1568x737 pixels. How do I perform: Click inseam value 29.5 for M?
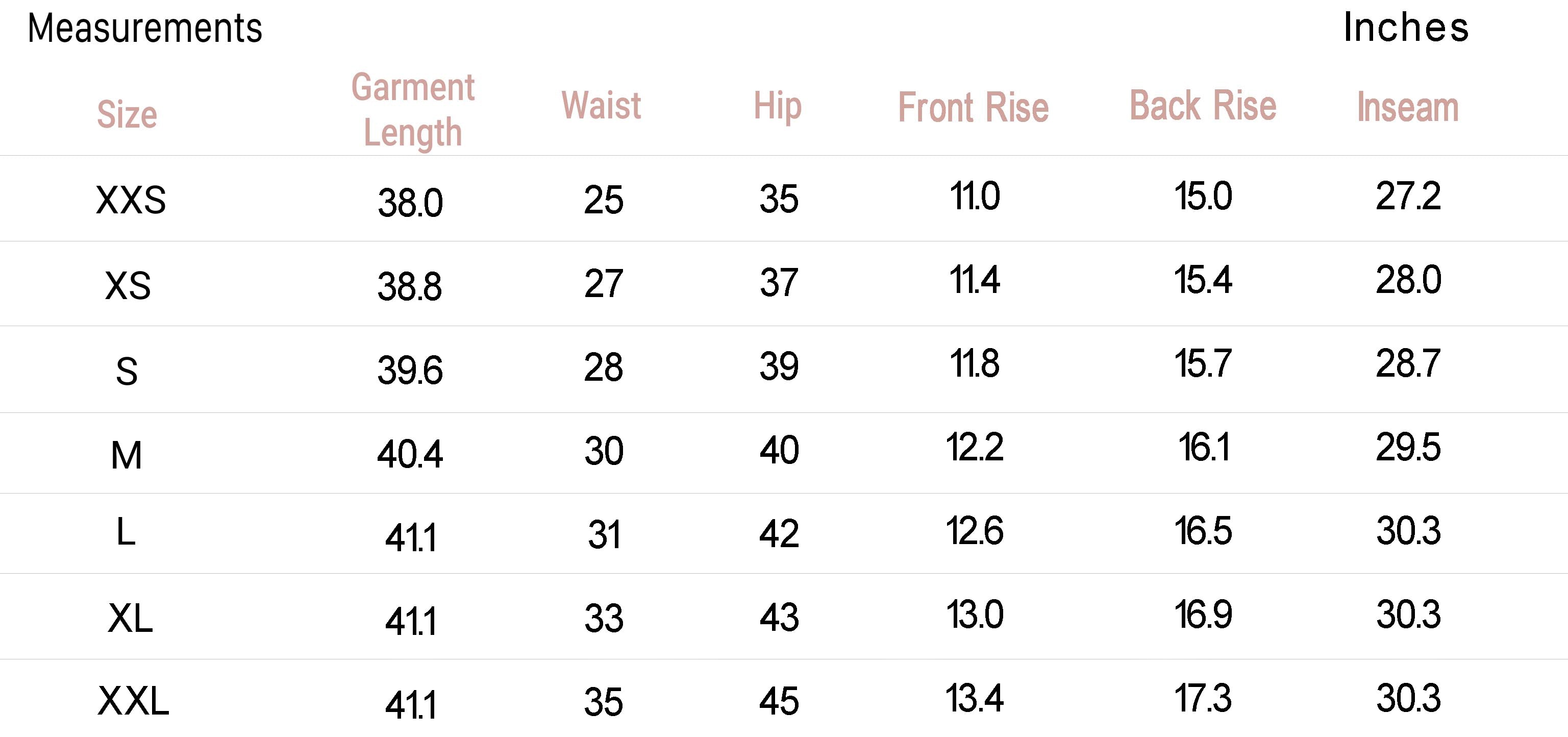(1408, 447)
